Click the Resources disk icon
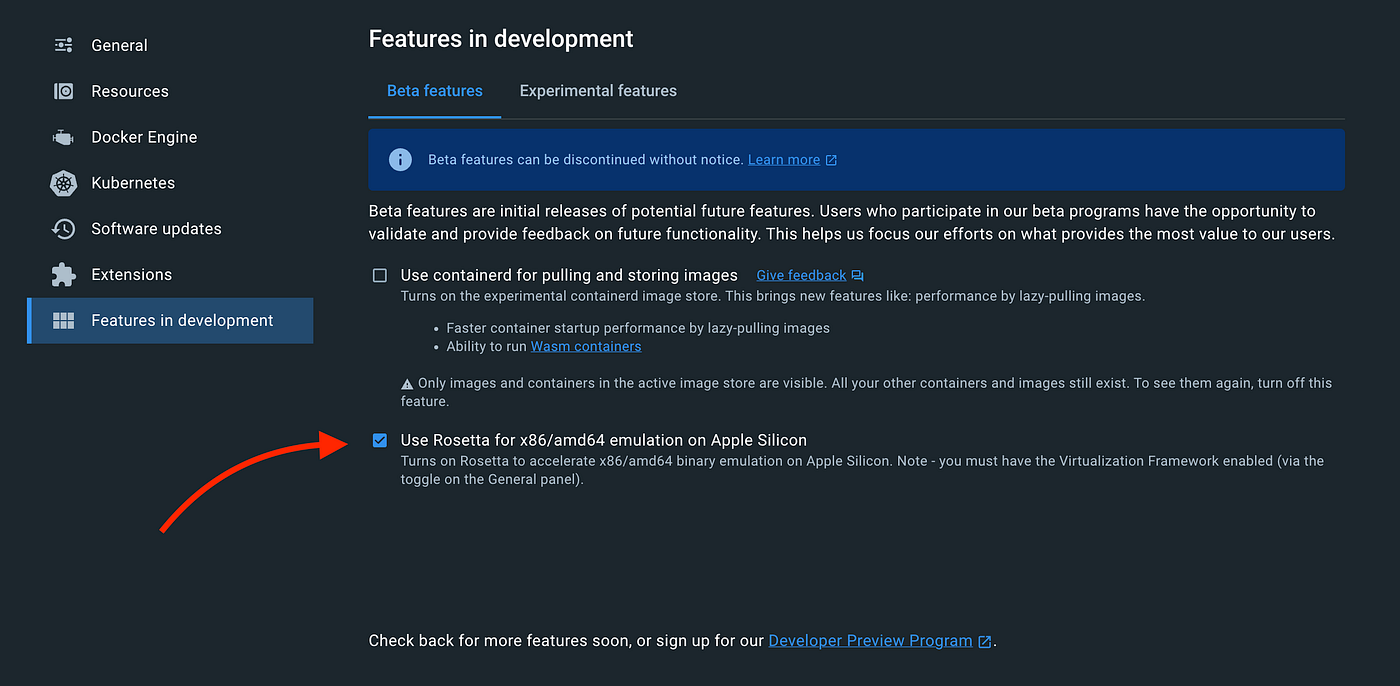1400x686 pixels. [x=64, y=91]
